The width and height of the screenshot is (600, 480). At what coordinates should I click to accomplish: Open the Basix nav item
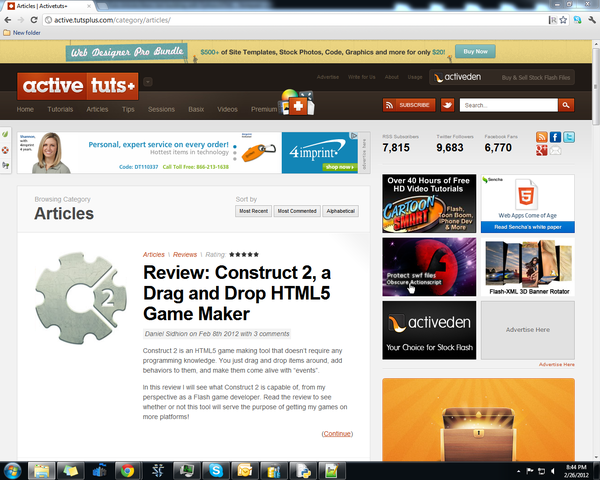pos(196,109)
